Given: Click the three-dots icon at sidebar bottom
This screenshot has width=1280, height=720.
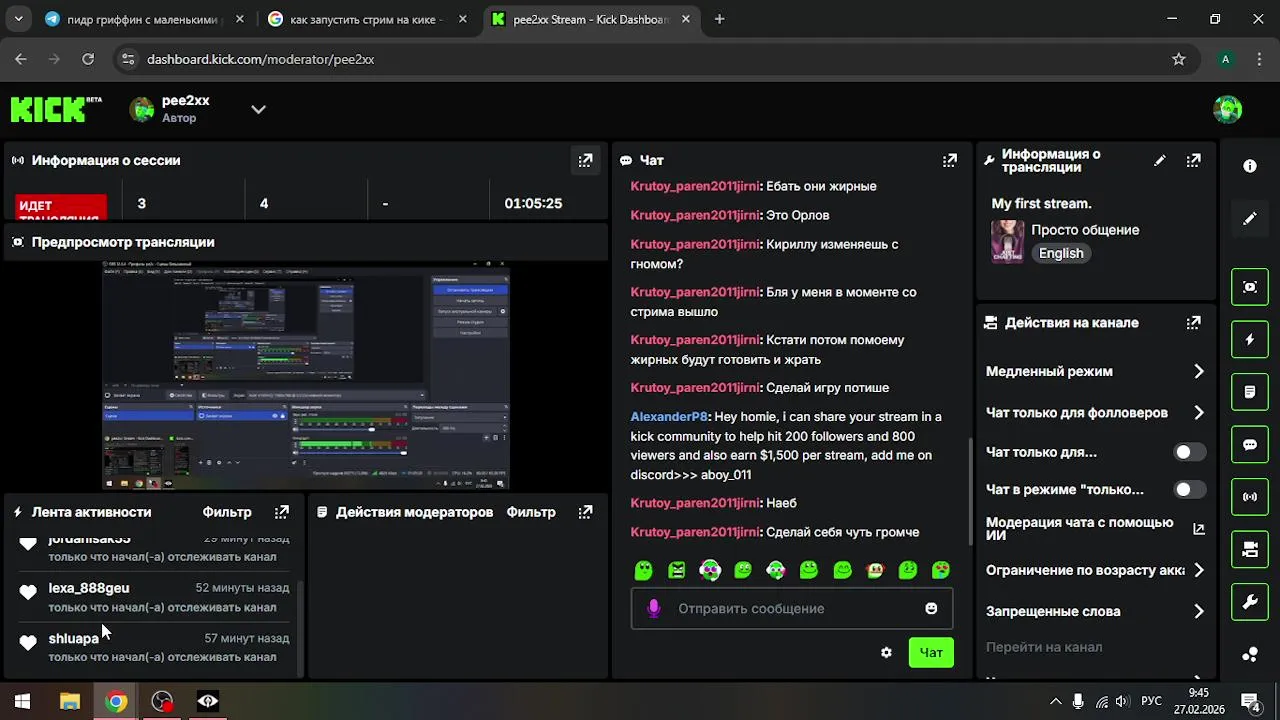Looking at the screenshot, I should pyautogui.click(x=1250, y=655).
